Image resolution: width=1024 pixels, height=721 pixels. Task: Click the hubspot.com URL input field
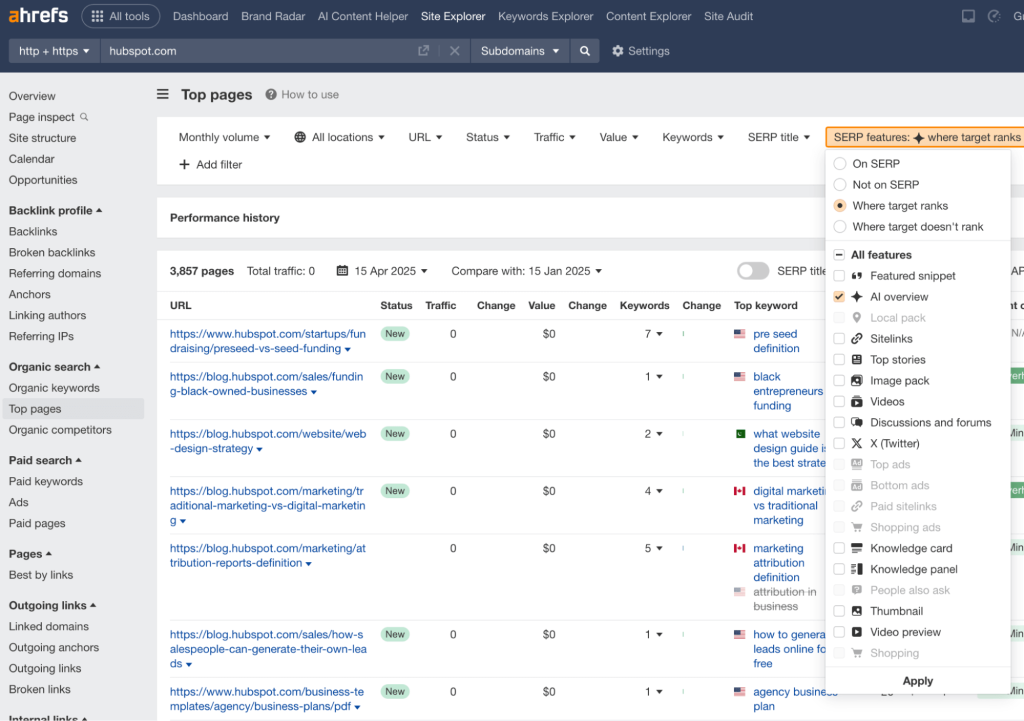[x=258, y=51]
